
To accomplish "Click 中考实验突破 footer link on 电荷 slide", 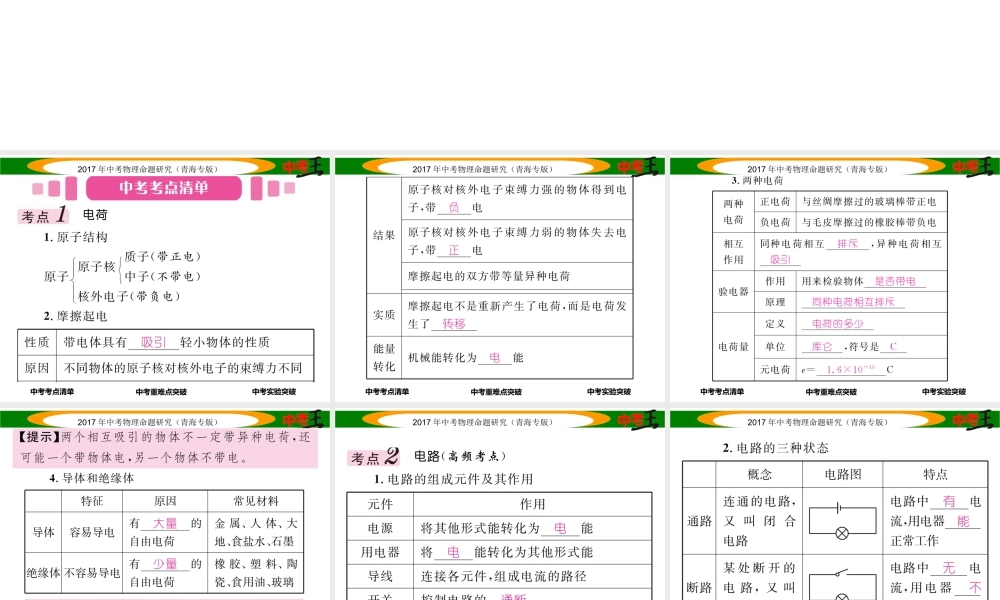I will tap(274, 391).
